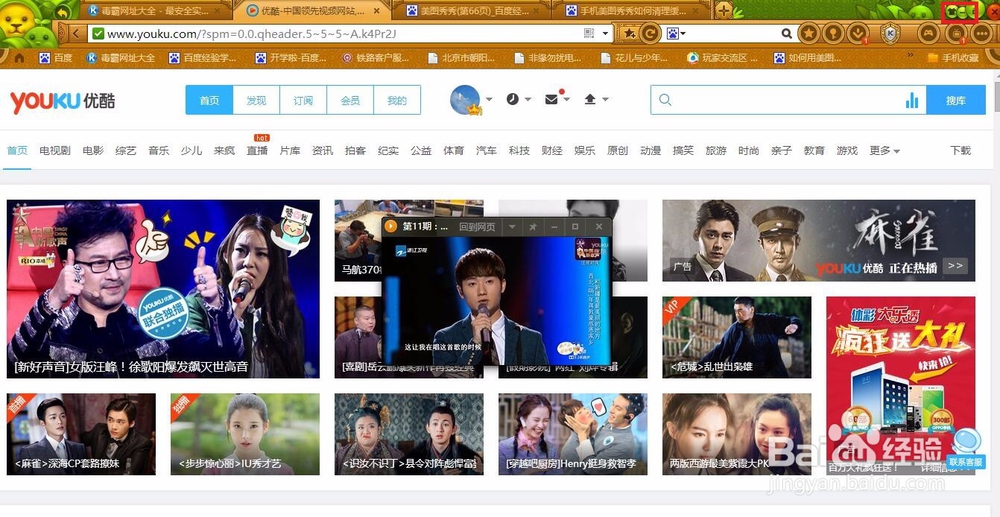Image resolution: width=1000 pixels, height=517 pixels.
Task: Open the 铁路客户服 bookmark
Action: pos(376,58)
